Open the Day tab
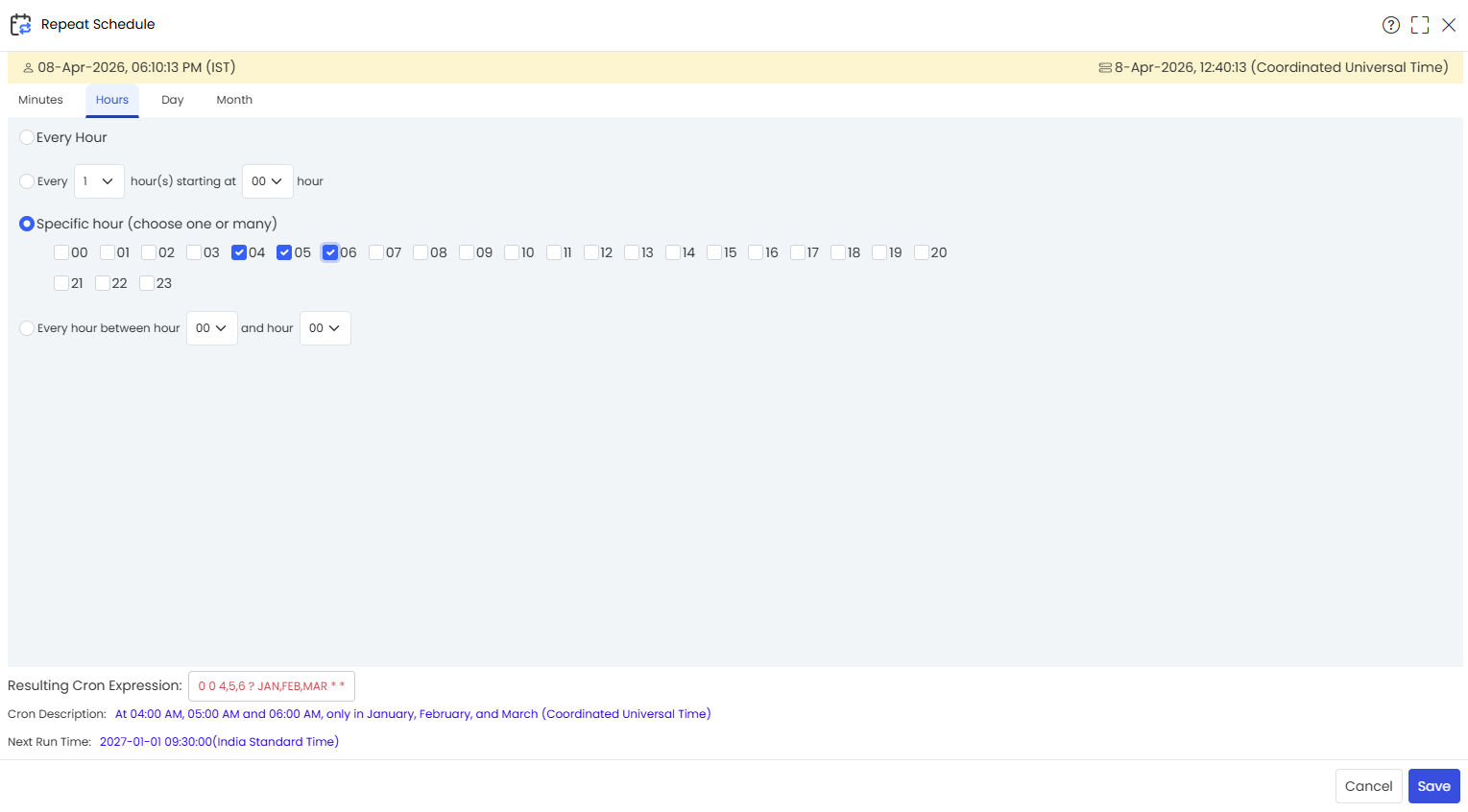The height and width of the screenshot is (812, 1468). (x=173, y=100)
